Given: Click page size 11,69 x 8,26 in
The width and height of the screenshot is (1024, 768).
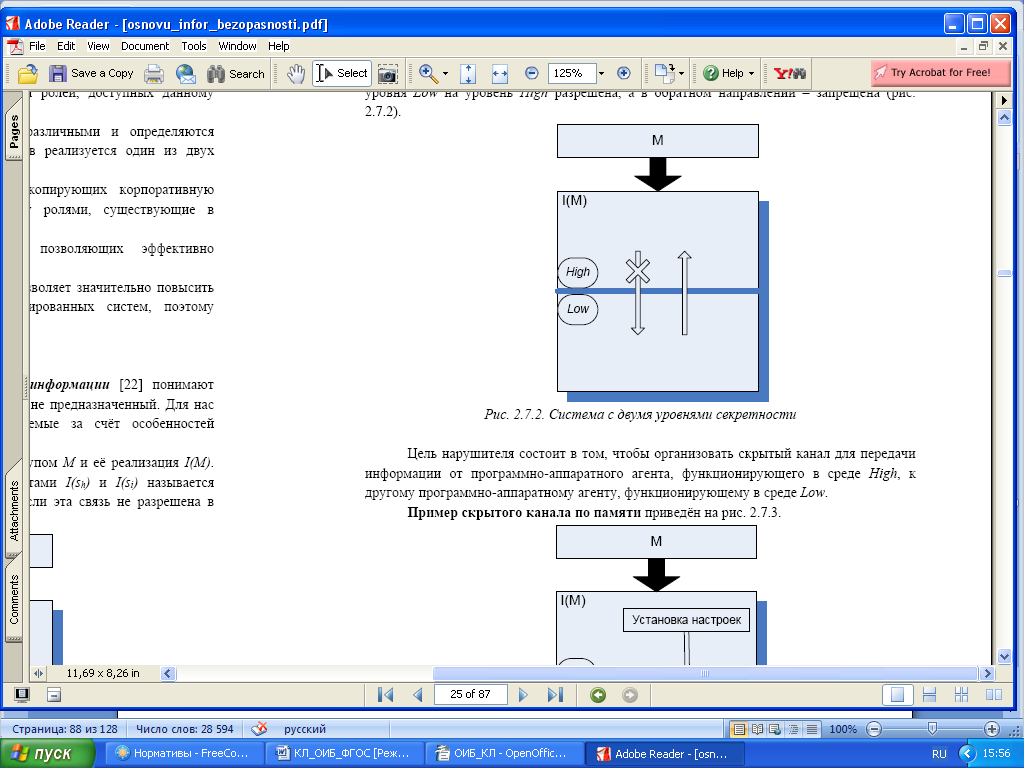Looking at the screenshot, I should [x=103, y=673].
